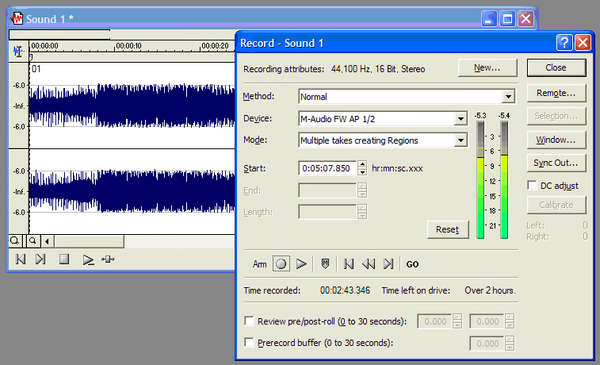Viewport: 600px width, 365px height.
Task: Close Record dialog with red X
Action: click(x=583, y=42)
